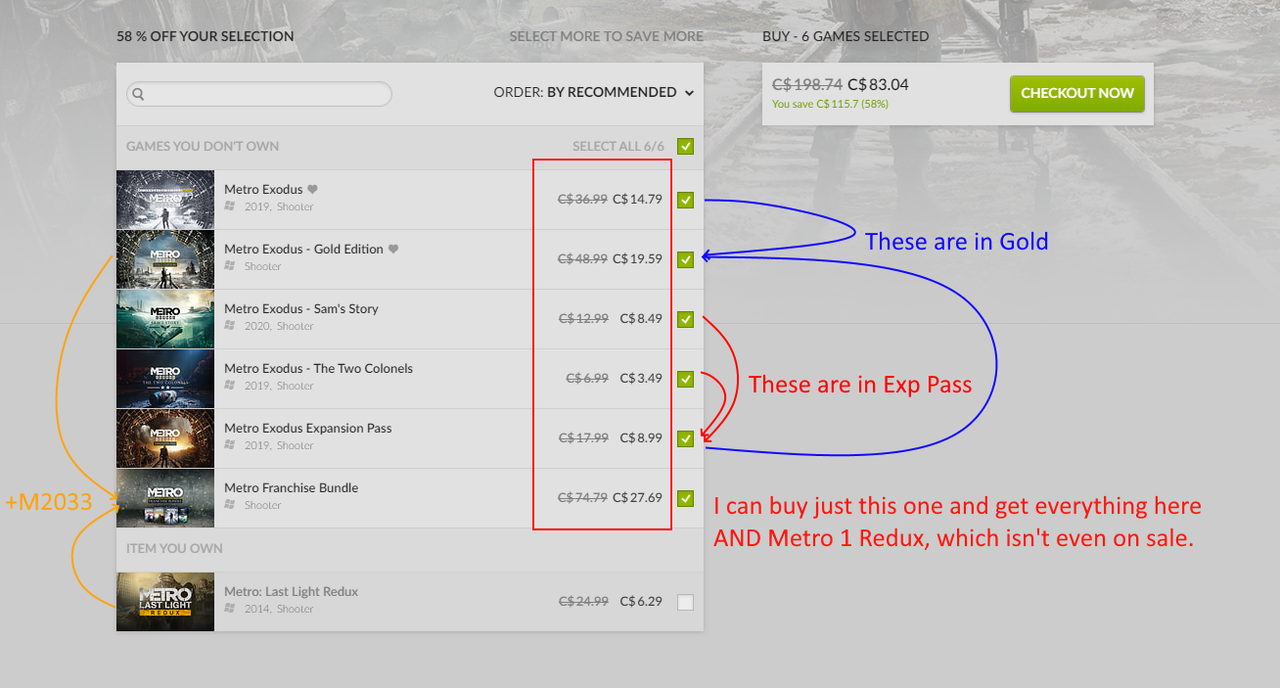Click the Select All 6/6 label
1280x688 pixels.
[x=618, y=146]
